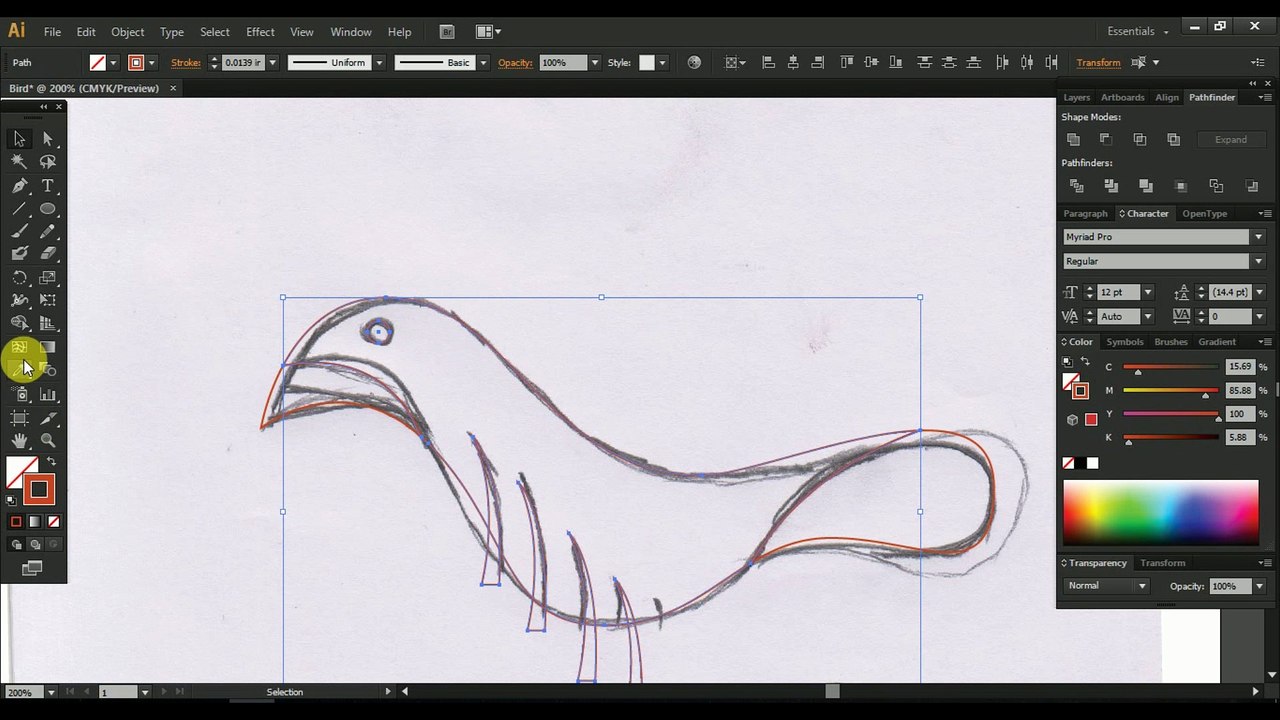Open the leading 14.4 pt dropdown
Screen dimensions: 1280x720
1258,292
